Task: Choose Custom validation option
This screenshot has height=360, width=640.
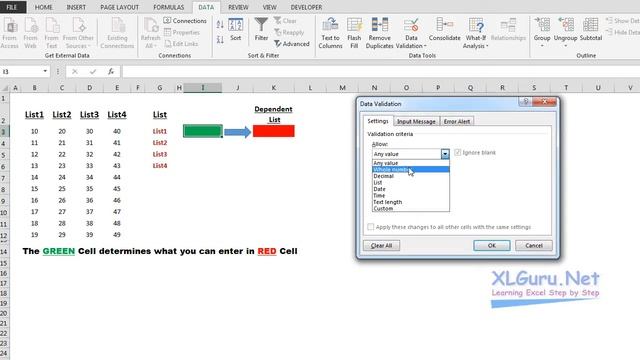Action: click(x=411, y=208)
